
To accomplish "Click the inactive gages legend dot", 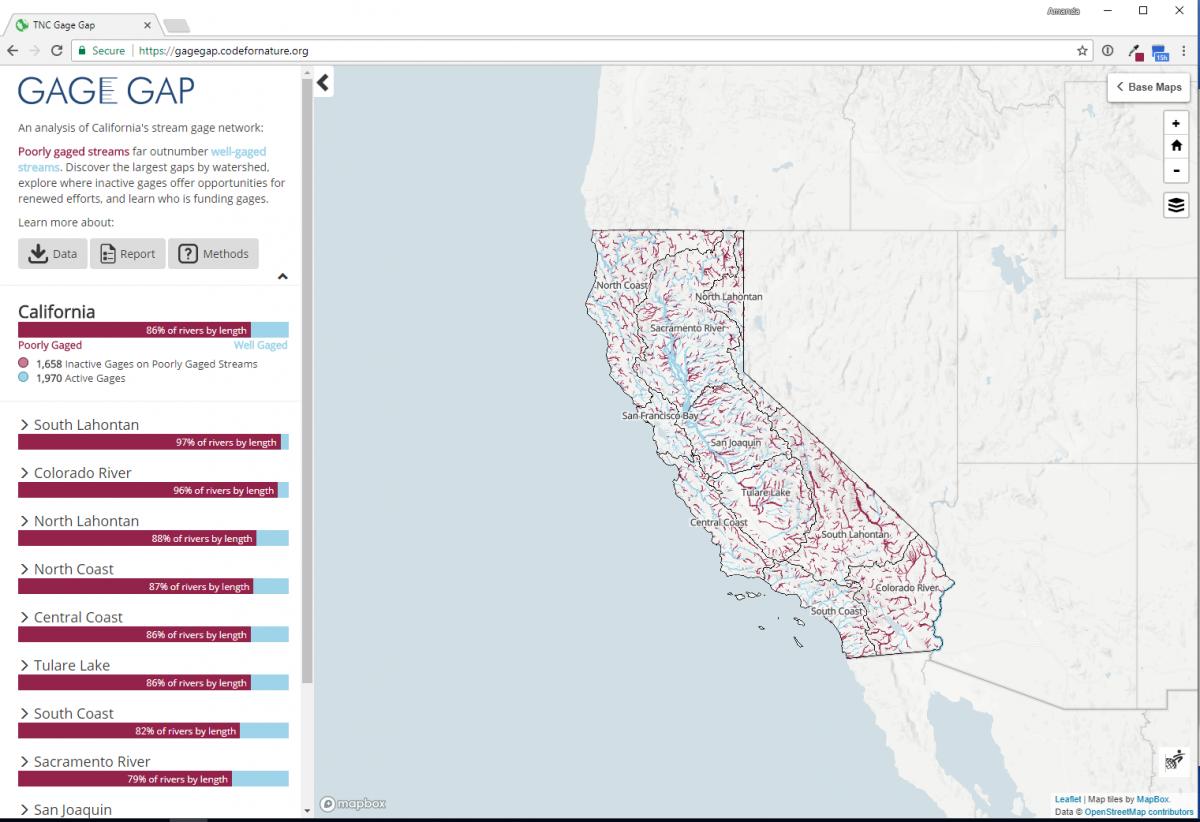I will tap(24, 364).
